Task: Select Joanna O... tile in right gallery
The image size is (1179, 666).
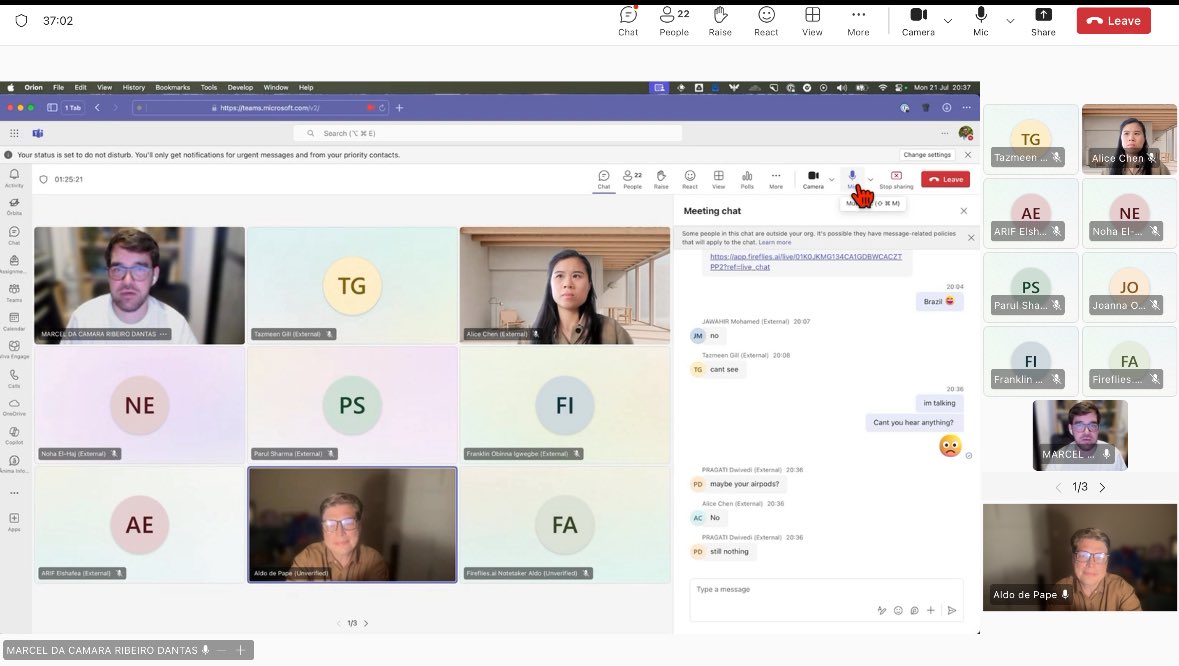Action: (1129, 287)
